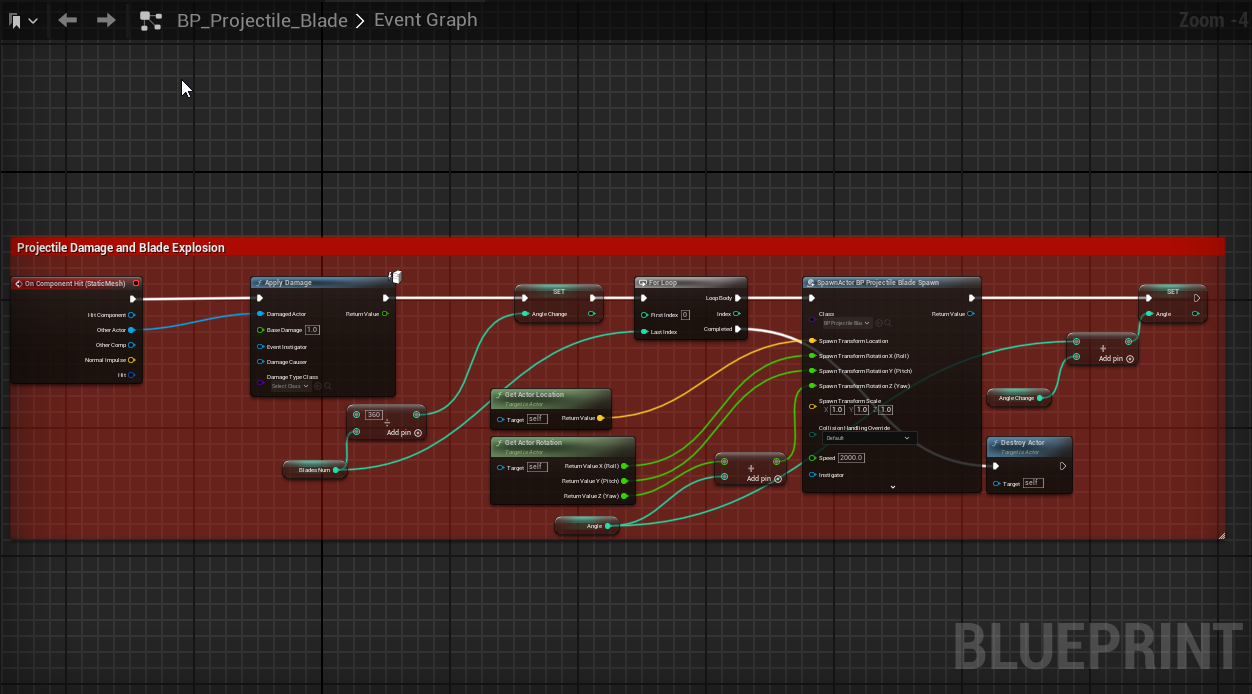The image size is (1252, 694).
Task: Click the Instigator input pin
Action: tap(812, 475)
